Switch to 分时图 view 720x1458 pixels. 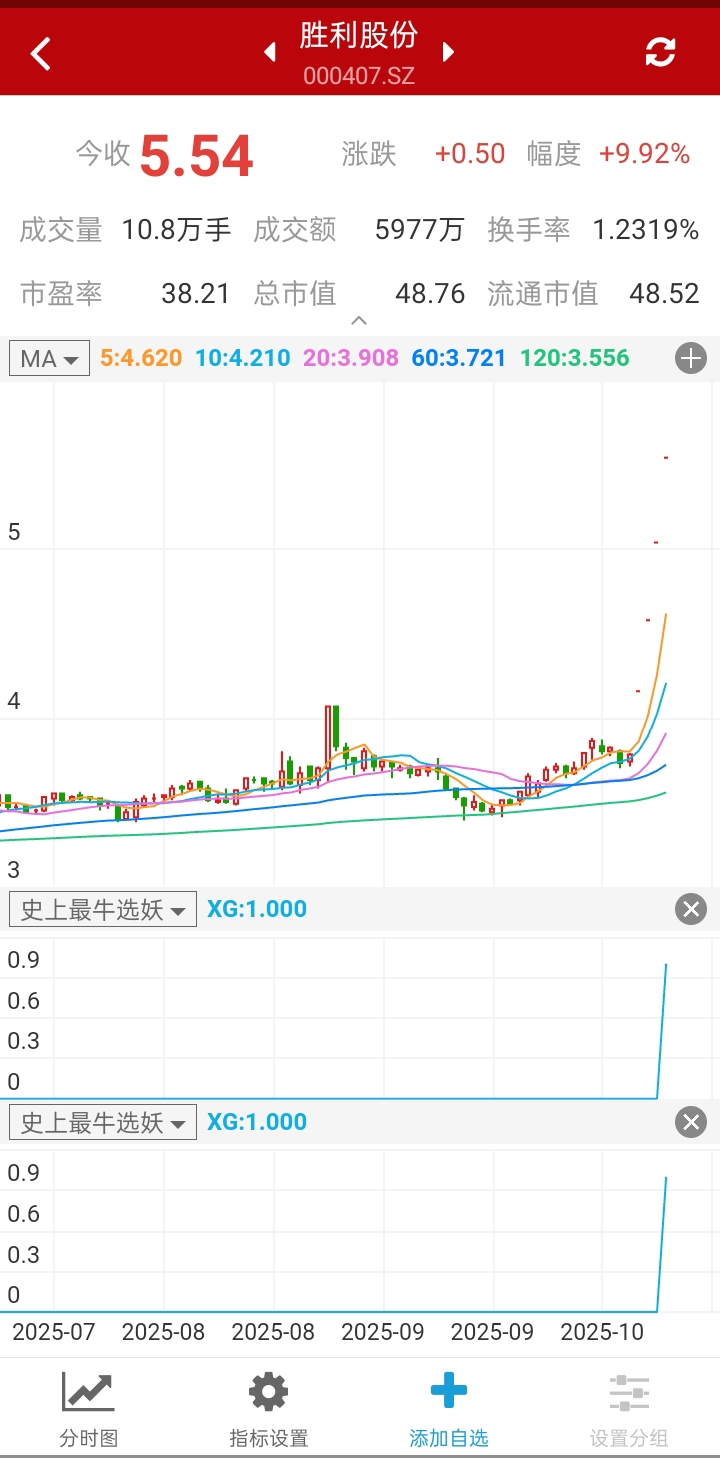(89, 1410)
